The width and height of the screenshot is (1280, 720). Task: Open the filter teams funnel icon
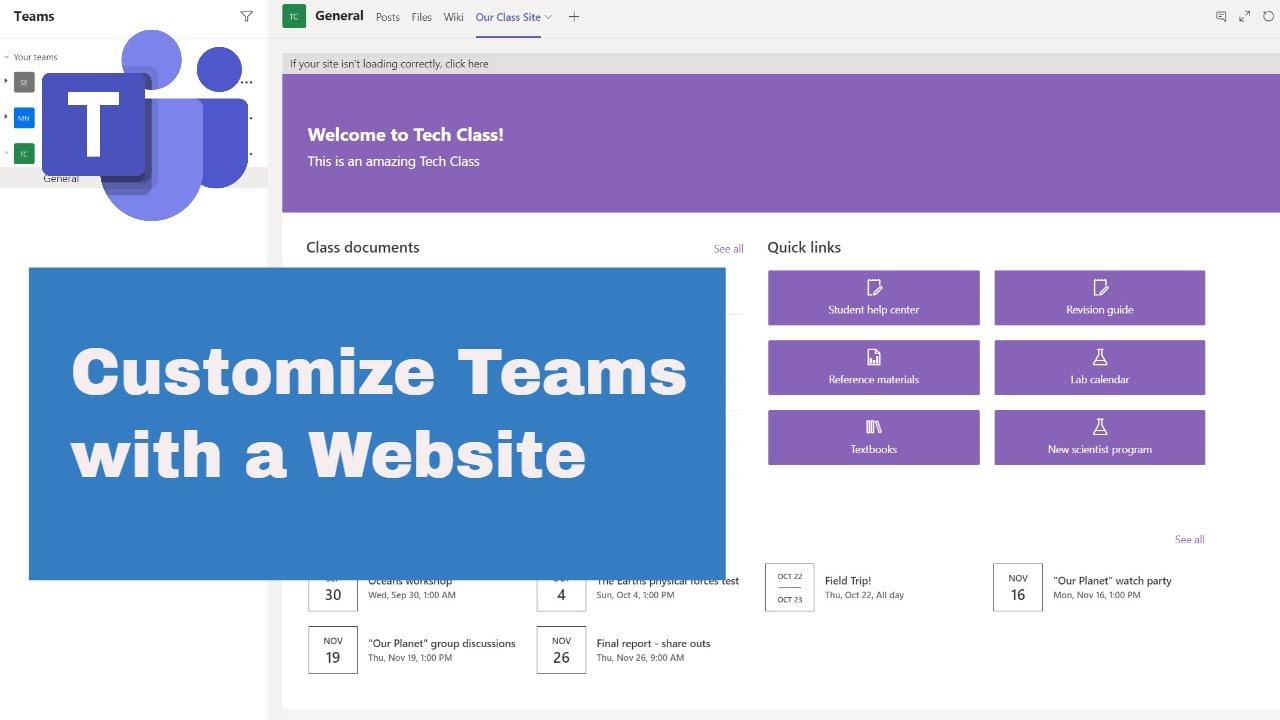tap(247, 17)
